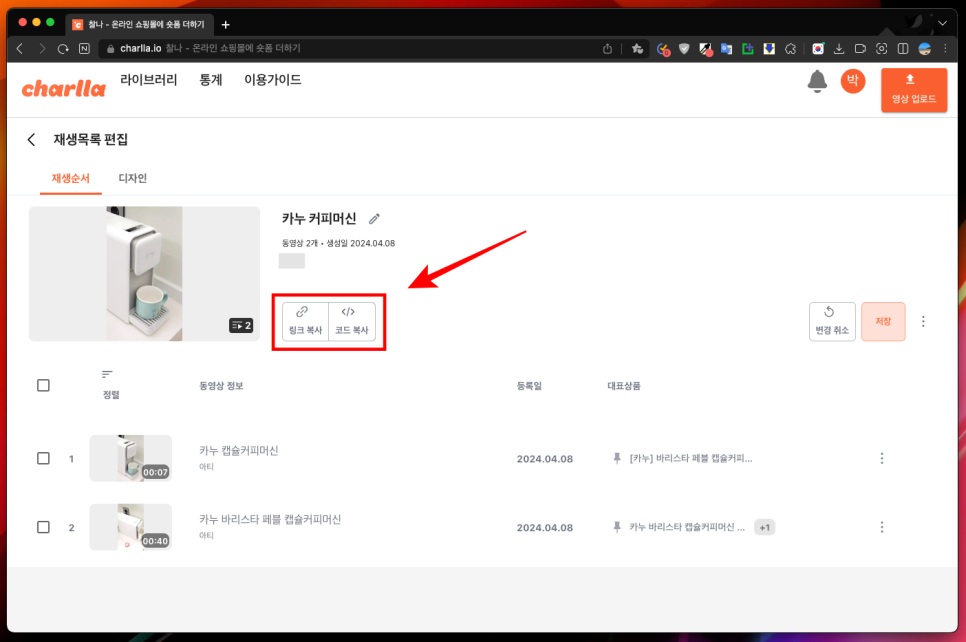This screenshot has width=966, height=642.
Task: Open the browser profile avatar icon
Action: 924,49
